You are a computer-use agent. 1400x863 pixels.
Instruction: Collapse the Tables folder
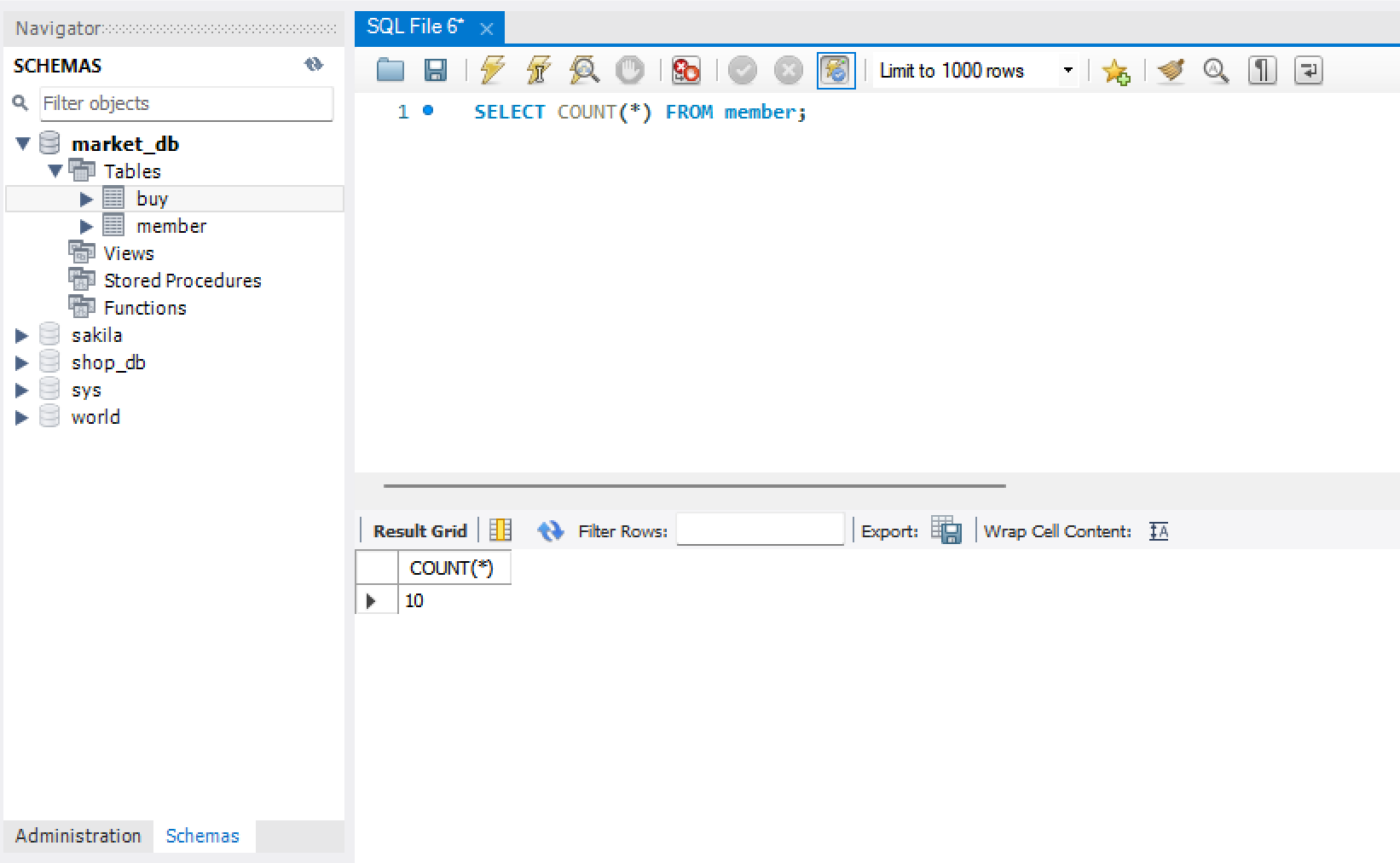click(55, 171)
